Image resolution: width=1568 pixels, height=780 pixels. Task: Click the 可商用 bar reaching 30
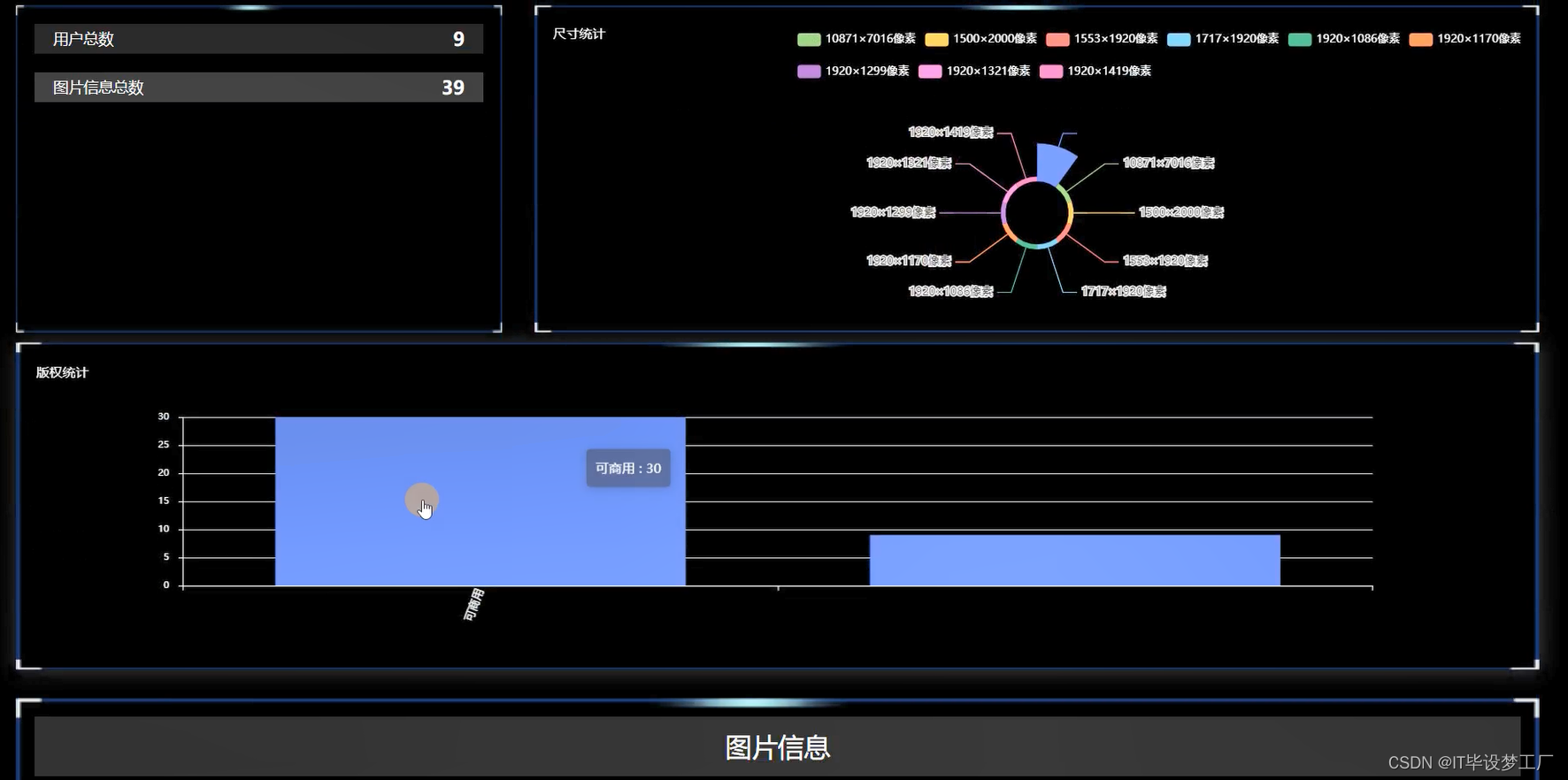point(480,501)
